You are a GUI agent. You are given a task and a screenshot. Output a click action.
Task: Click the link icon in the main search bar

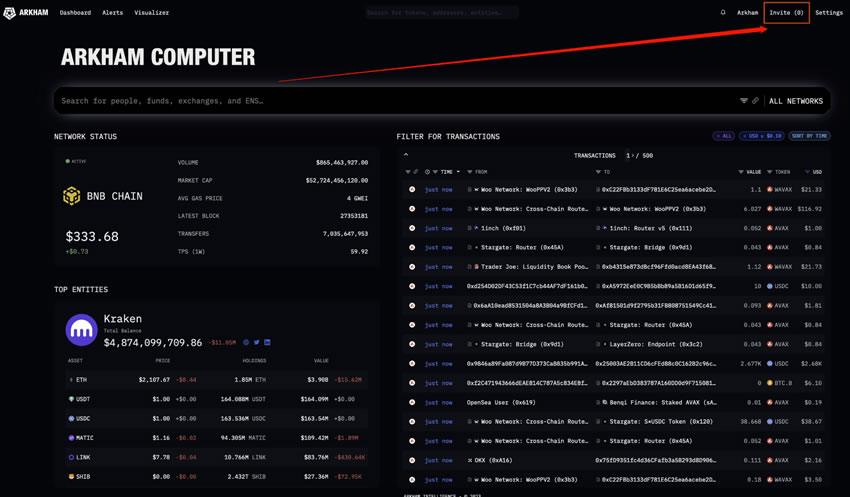pyautogui.click(x=755, y=101)
